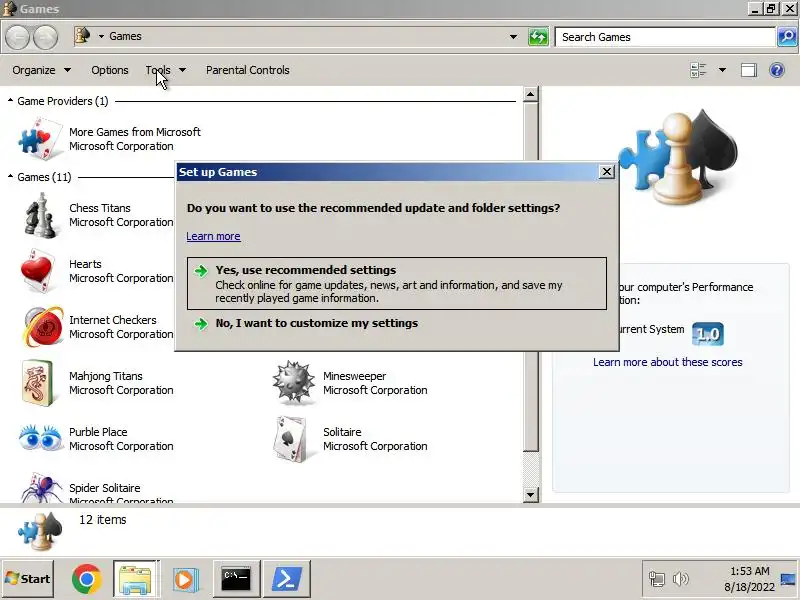
Task: Expand the address bar history dropdown
Action: [513, 37]
